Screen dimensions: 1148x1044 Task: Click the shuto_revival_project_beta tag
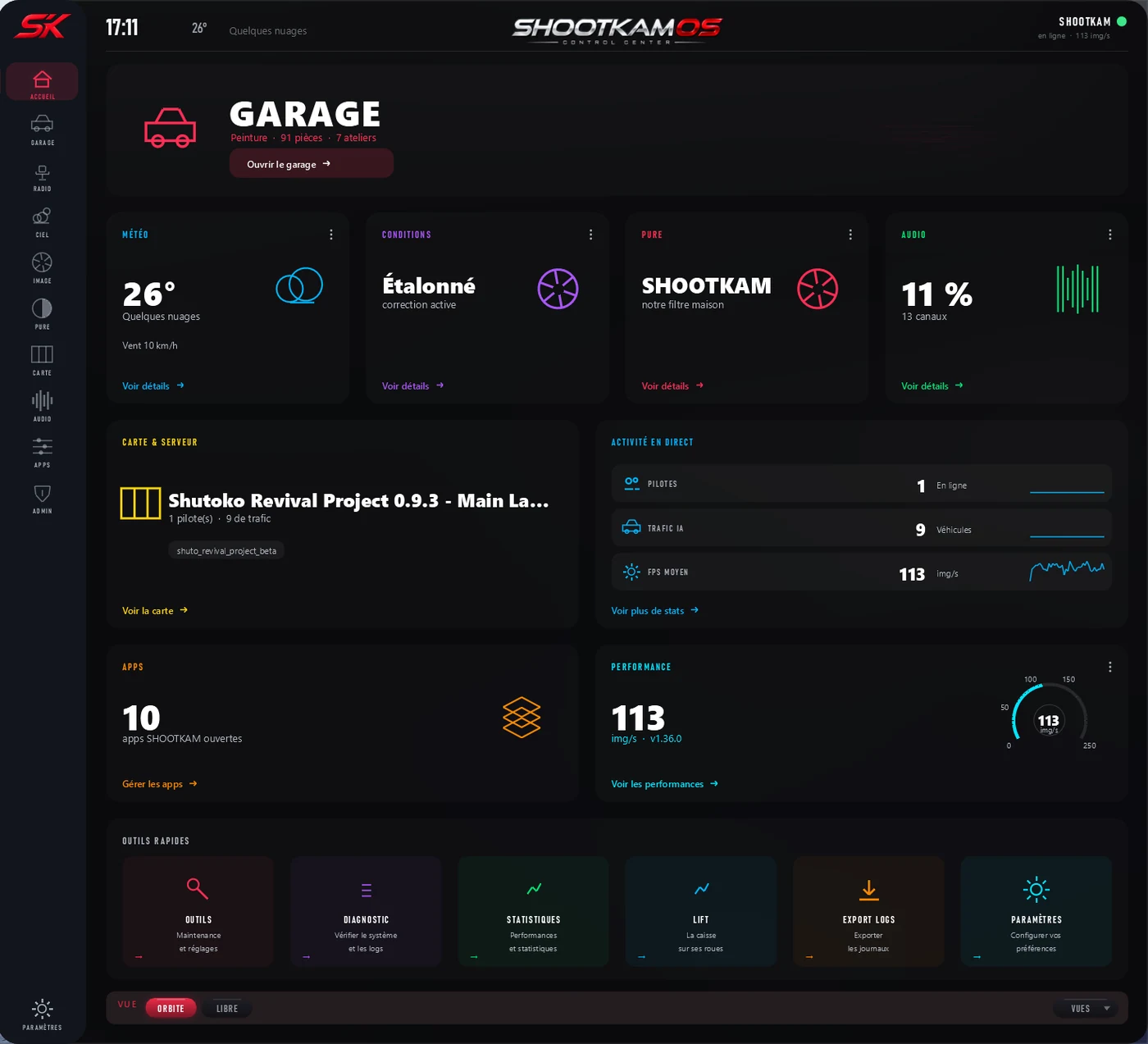pyautogui.click(x=226, y=551)
